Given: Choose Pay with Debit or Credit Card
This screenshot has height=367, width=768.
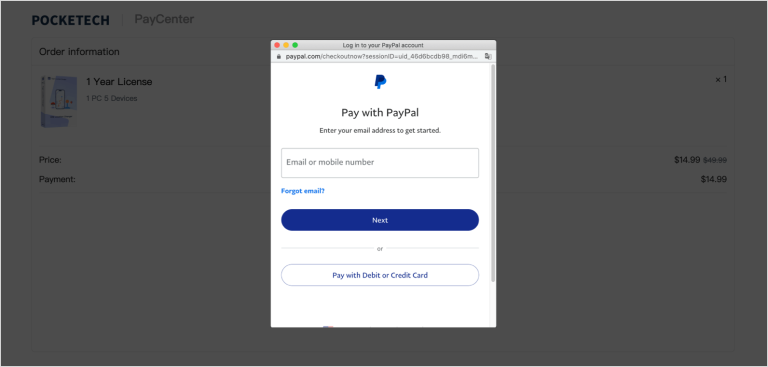Looking at the screenshot, I should click(380, 275).
